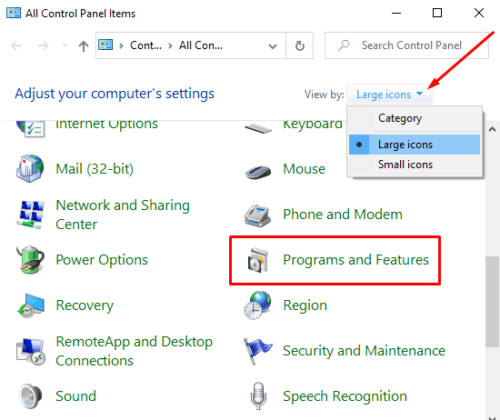Viewport: 500px width, 420px height.
Task: Click the Search Control Panel field
Action: coord(407,45)
